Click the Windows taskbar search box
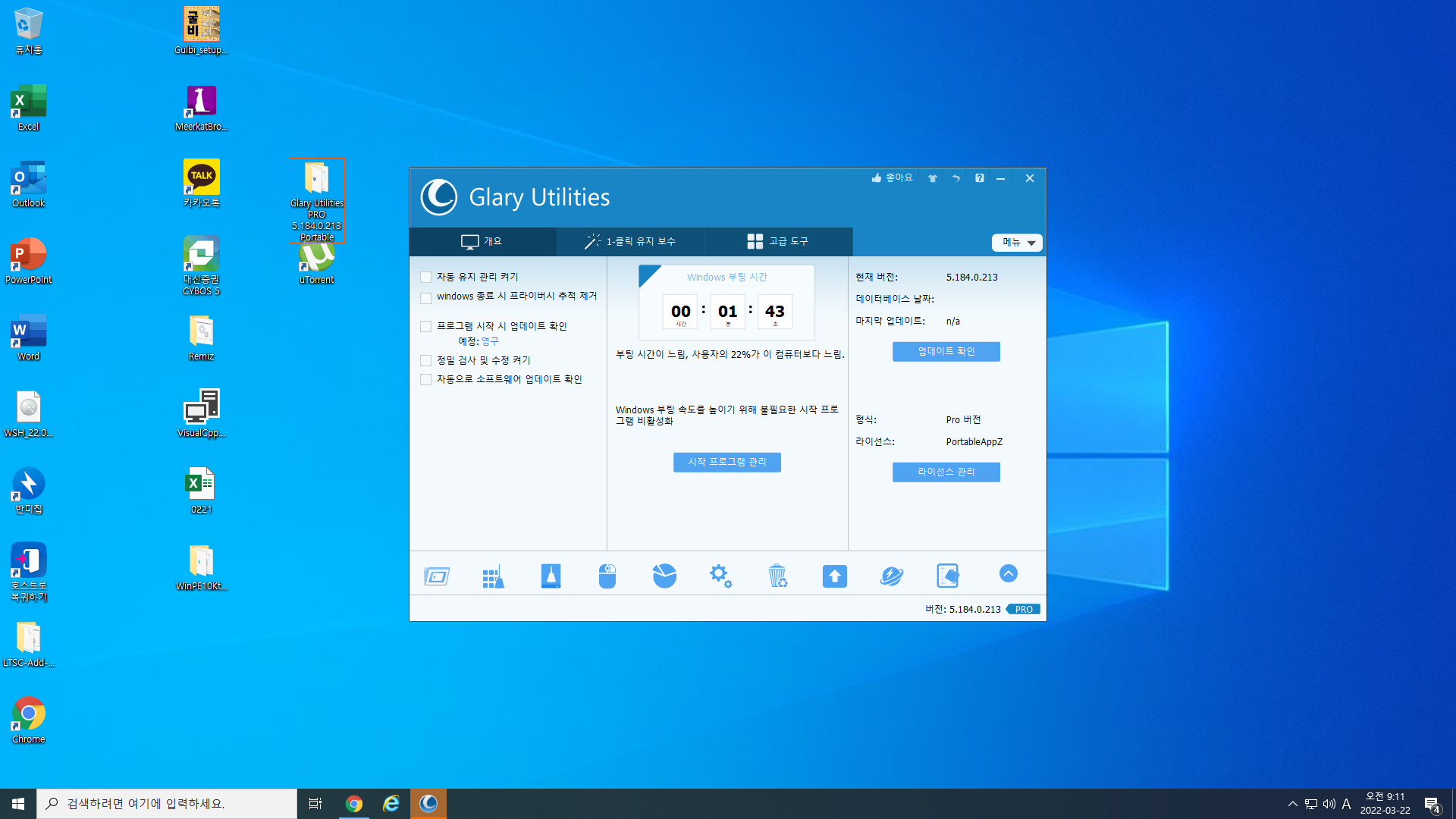Viewport: 1456px width, 819px height. tap(167, 804)
